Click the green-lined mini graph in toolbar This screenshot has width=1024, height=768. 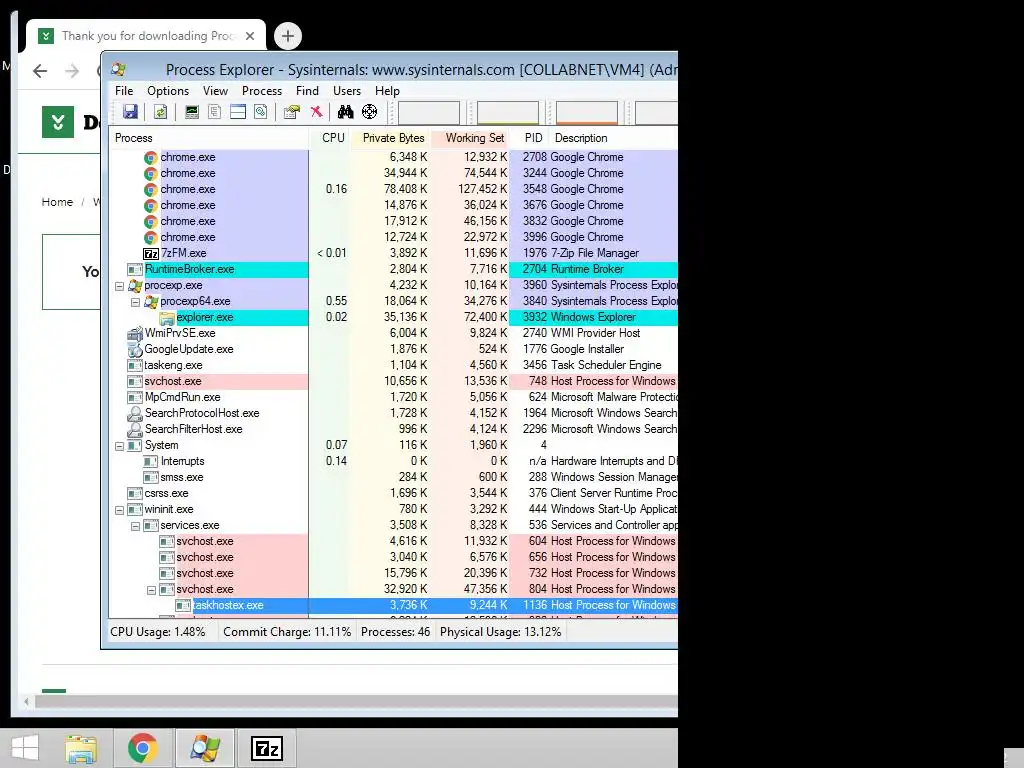pos(508,112)
